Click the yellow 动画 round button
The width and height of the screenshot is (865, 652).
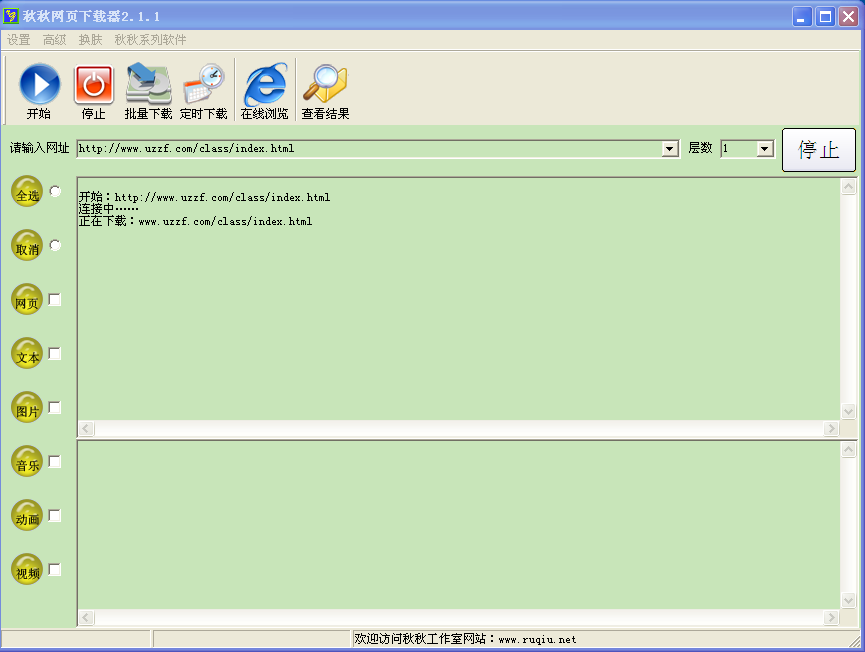point(27,516)
